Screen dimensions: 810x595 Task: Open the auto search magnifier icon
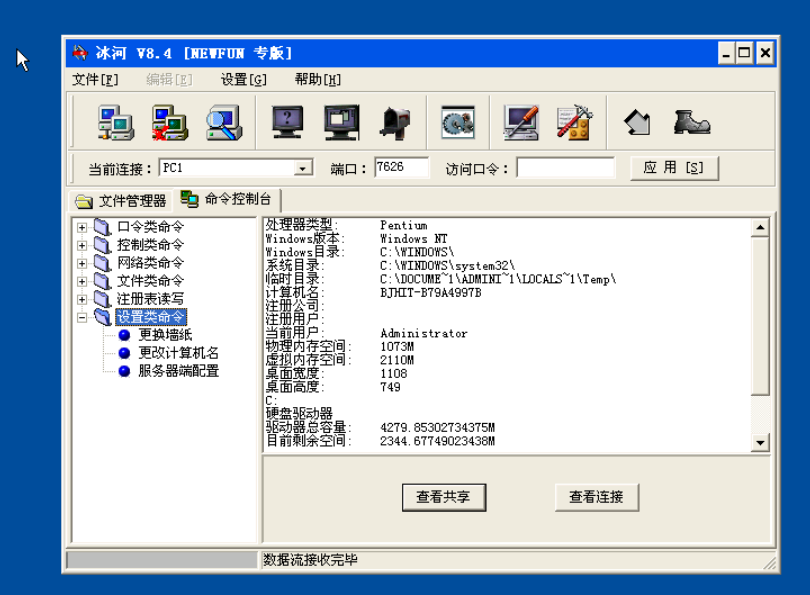click(223, 123)
